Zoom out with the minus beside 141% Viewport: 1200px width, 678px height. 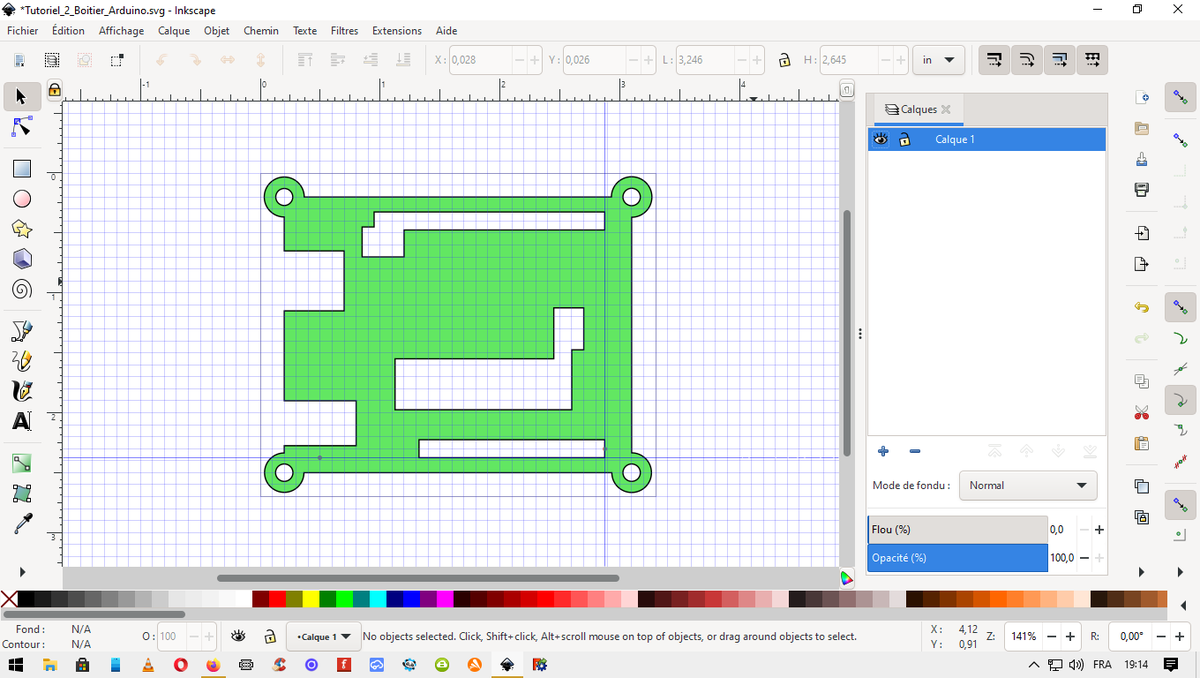click(x=1052, y=636)
